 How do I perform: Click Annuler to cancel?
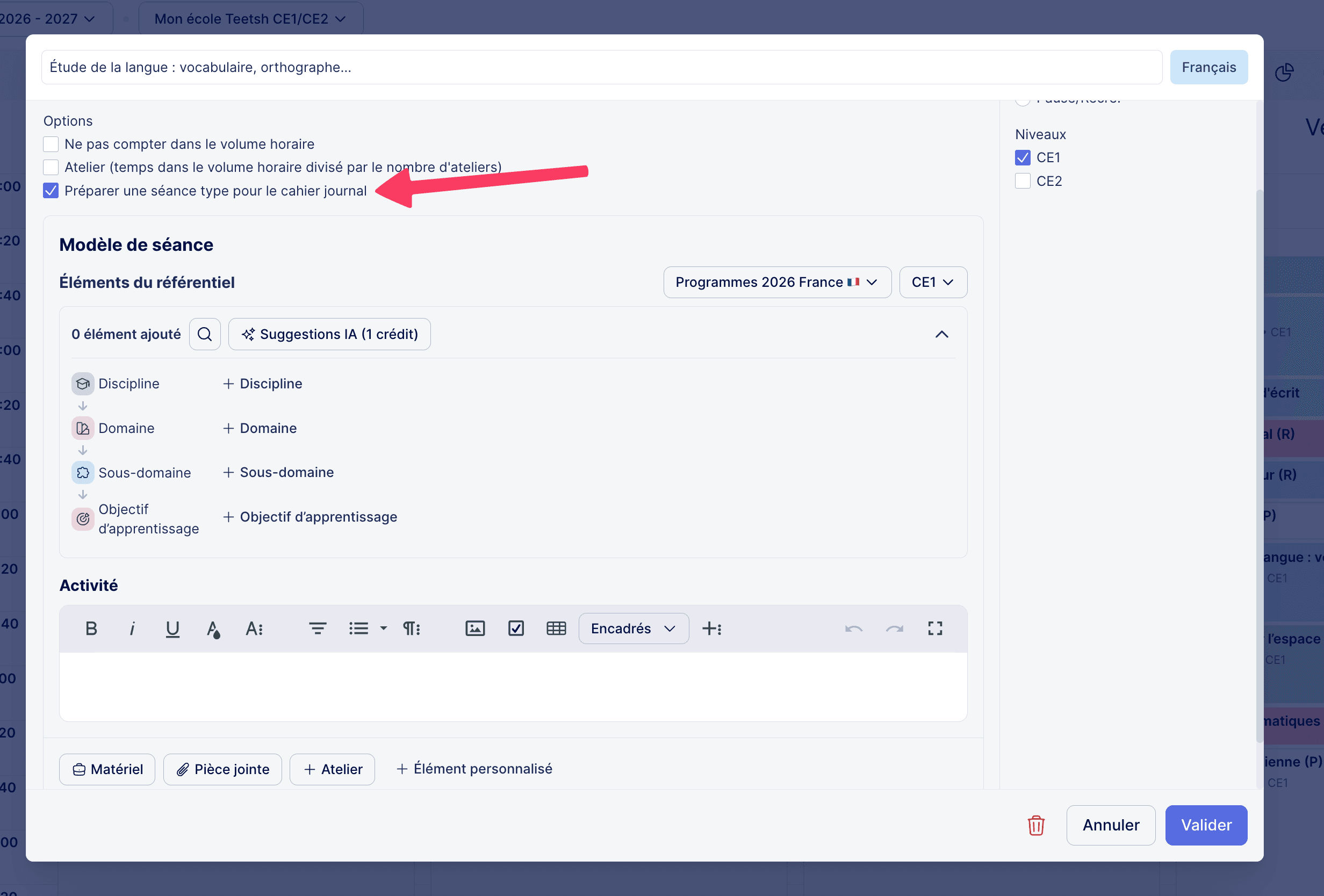pyautogui.click(x=1110, y=826)
